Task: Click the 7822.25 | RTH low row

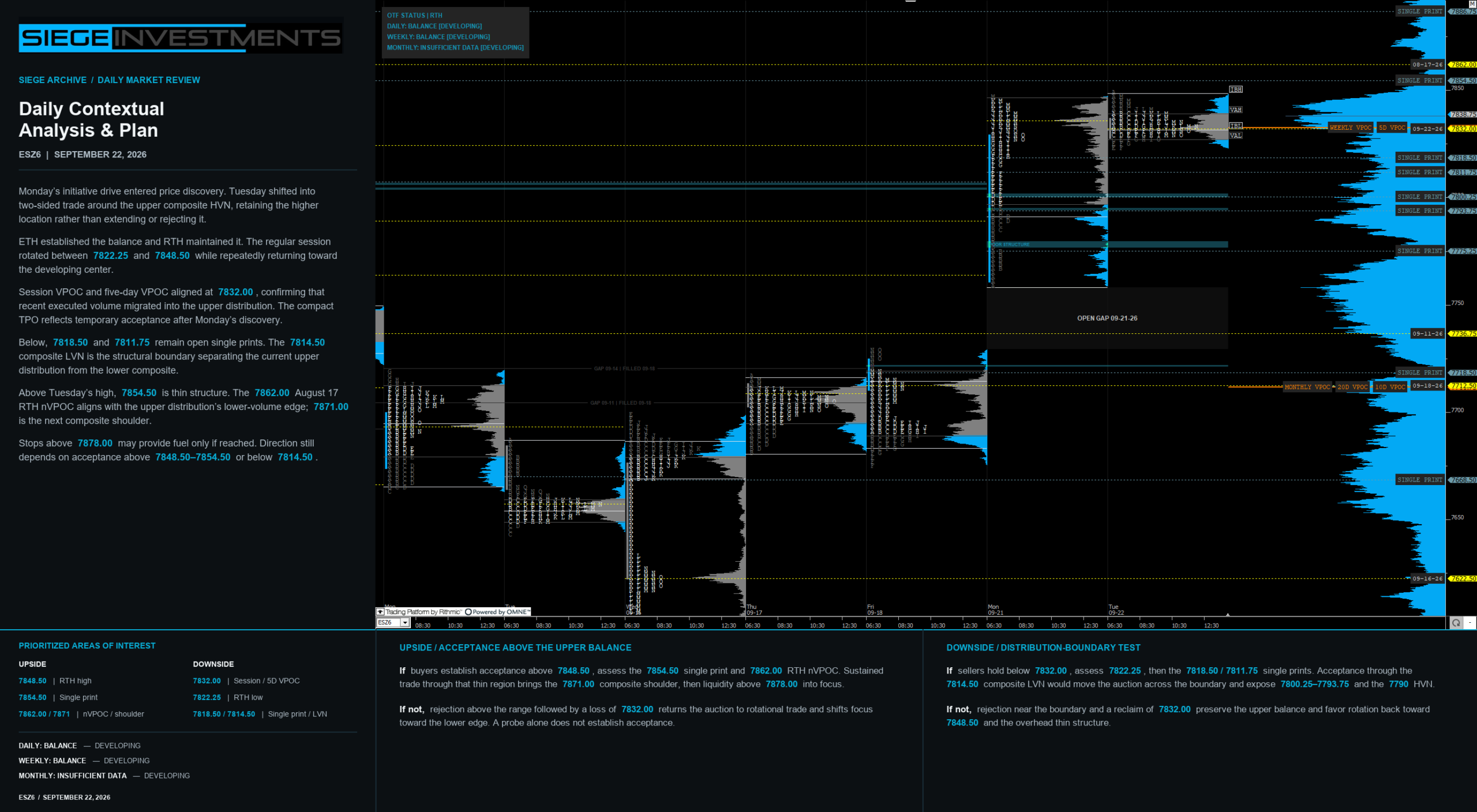Action: (x=228, y=697)
